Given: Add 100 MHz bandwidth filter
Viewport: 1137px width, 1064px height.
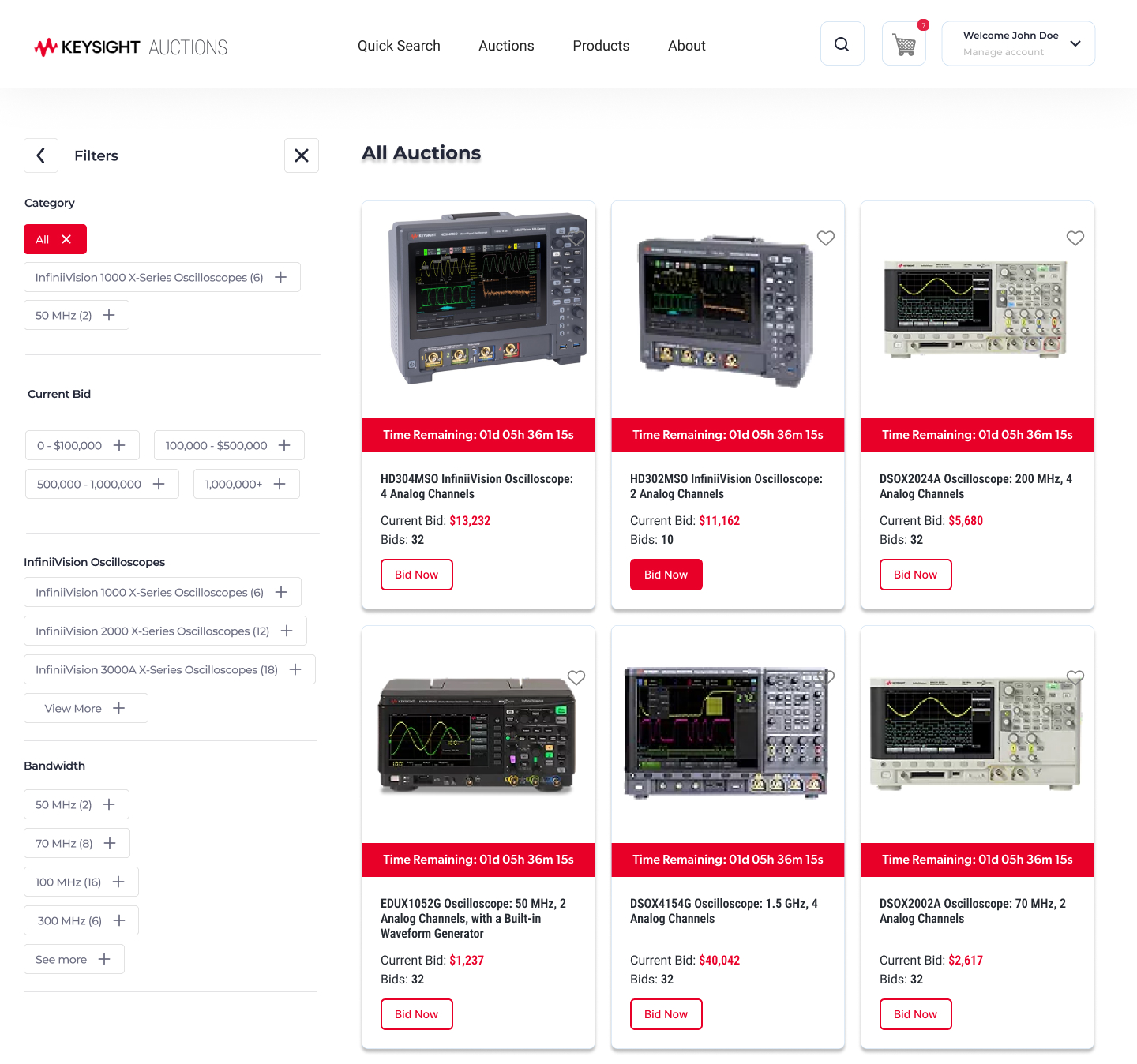Looking at the screenshot, I should tap(81, 882).
